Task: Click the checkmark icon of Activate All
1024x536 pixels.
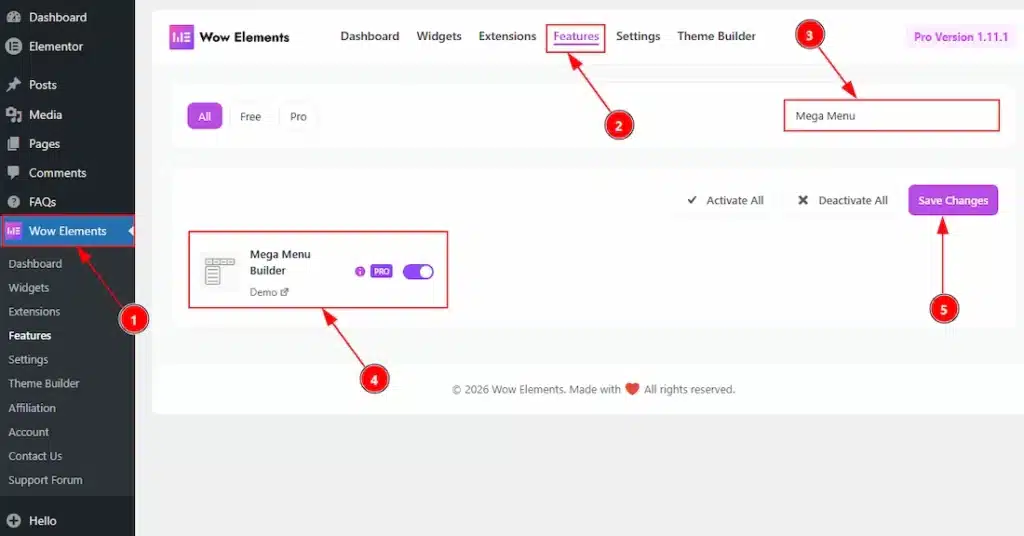Action: click(692, 200)
